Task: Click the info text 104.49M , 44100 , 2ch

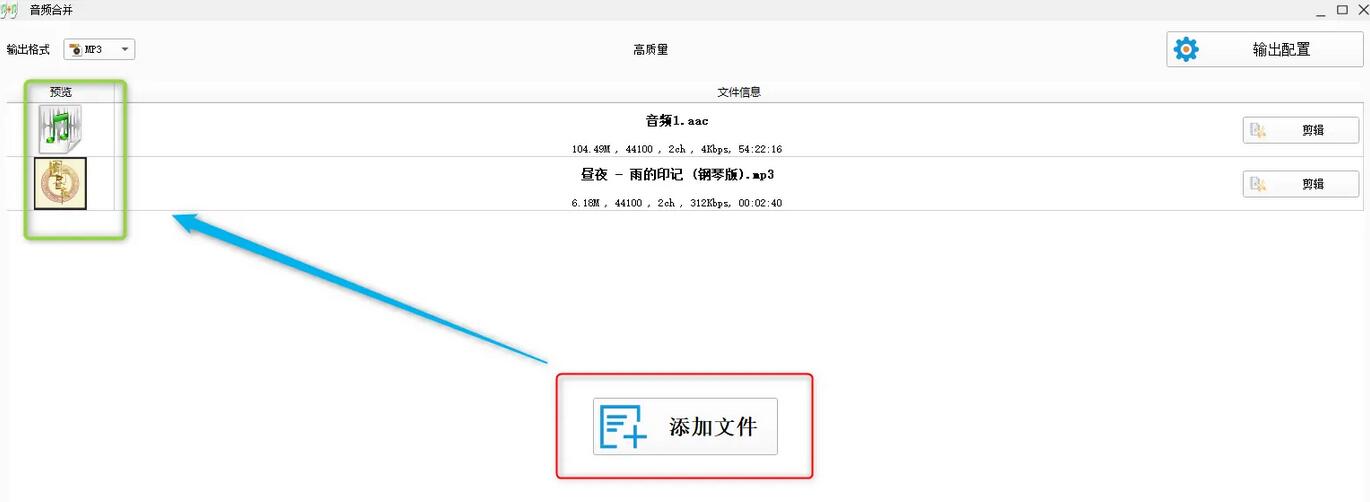Action: [677, 149]
